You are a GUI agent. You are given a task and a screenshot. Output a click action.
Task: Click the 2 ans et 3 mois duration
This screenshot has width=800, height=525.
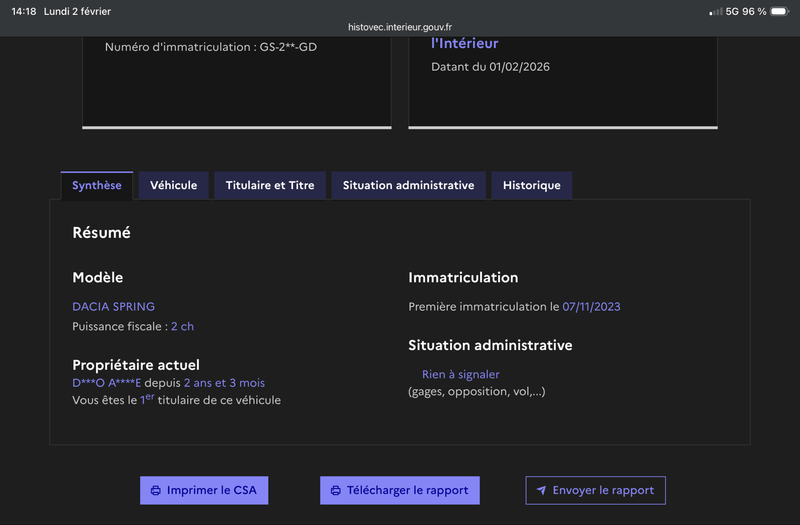[x=224, y=383]
